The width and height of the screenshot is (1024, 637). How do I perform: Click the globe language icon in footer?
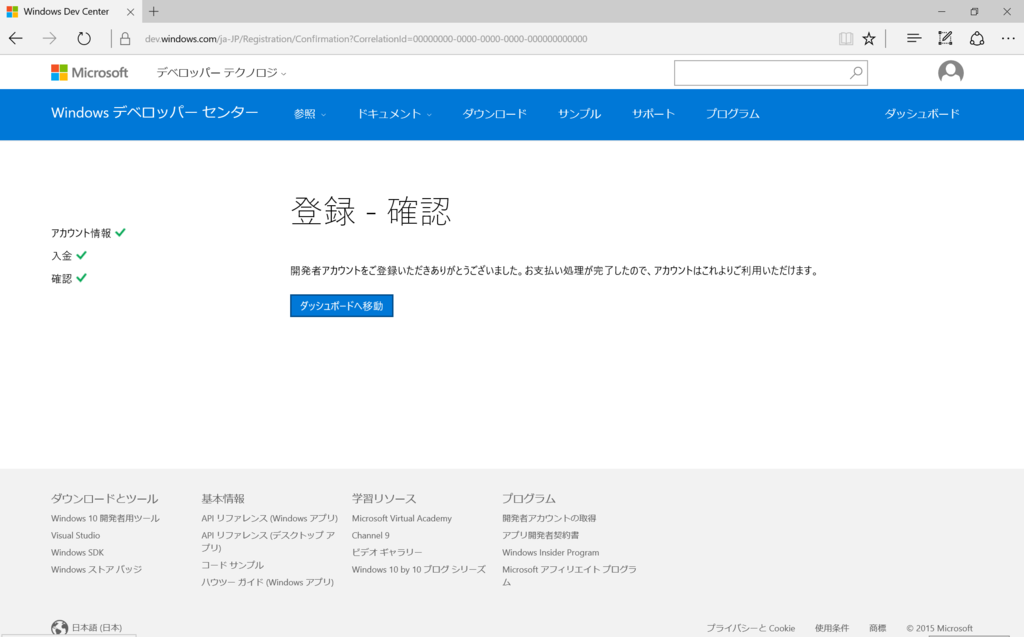(59, 628)
